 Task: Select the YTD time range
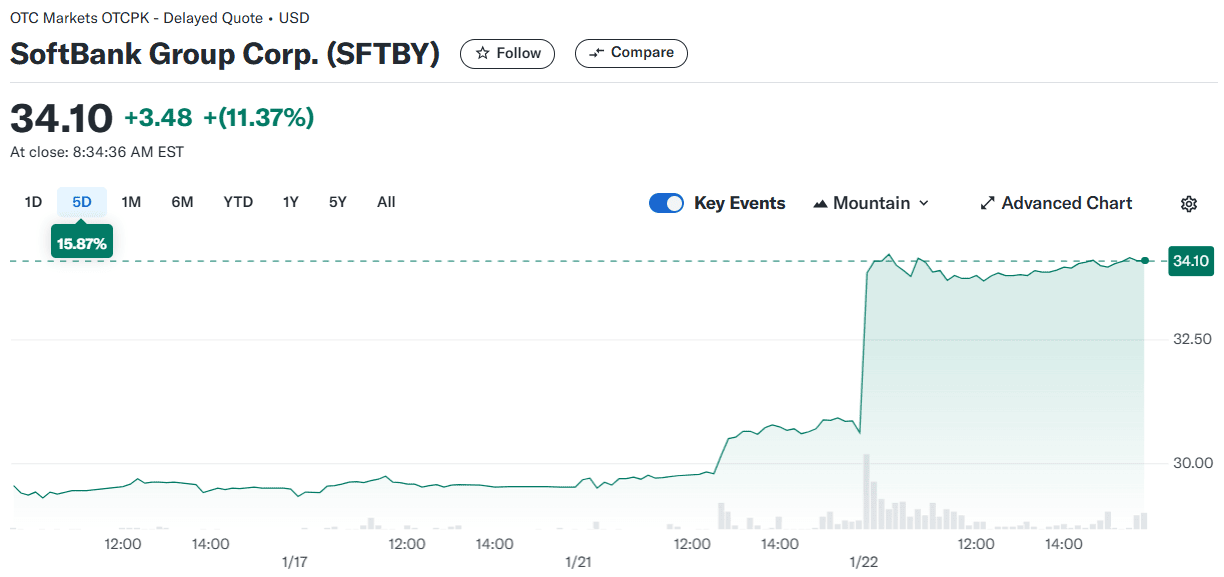click(x=238, y=202)
